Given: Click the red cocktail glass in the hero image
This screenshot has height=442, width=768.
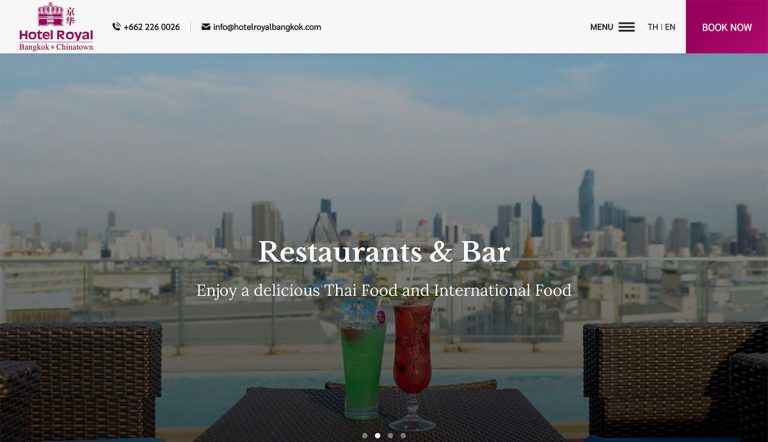Looking at the screenshot, I should tap(412, 365).
